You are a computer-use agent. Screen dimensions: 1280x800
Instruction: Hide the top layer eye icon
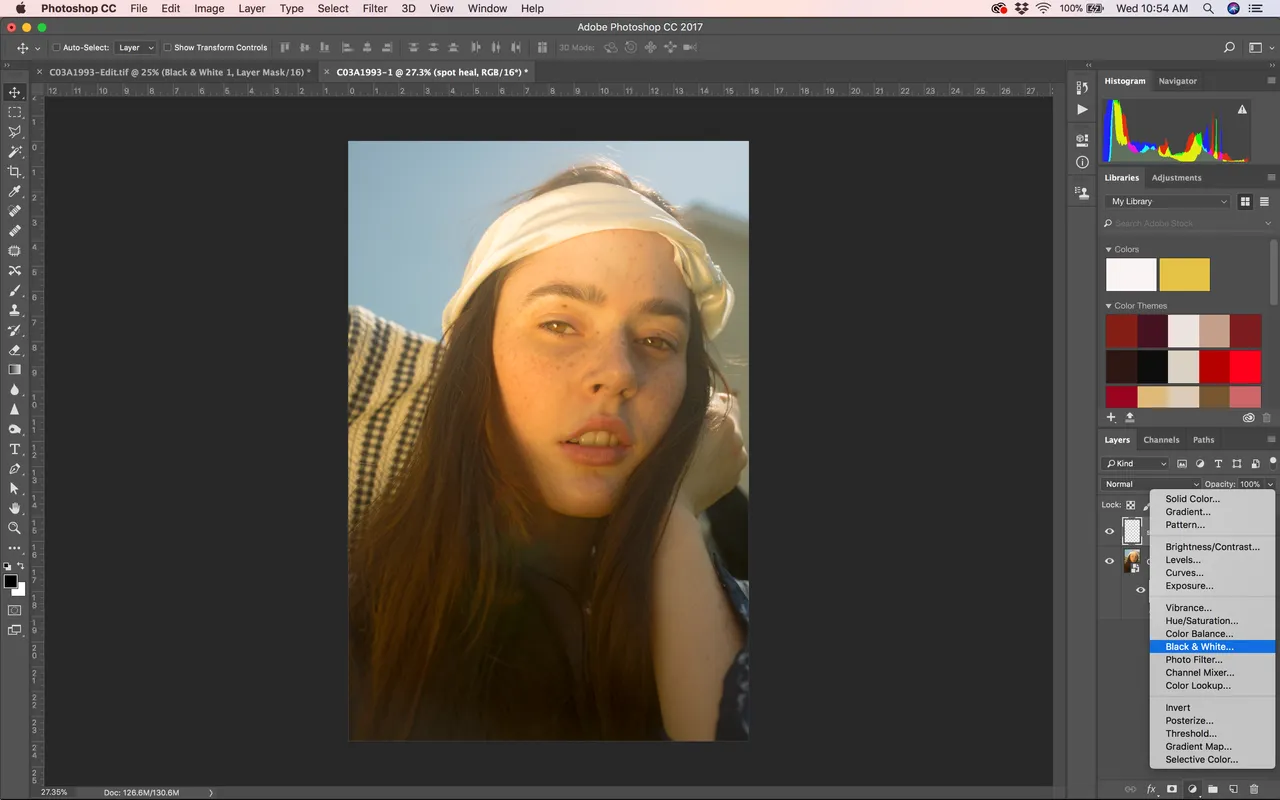tap(1109, 531)
